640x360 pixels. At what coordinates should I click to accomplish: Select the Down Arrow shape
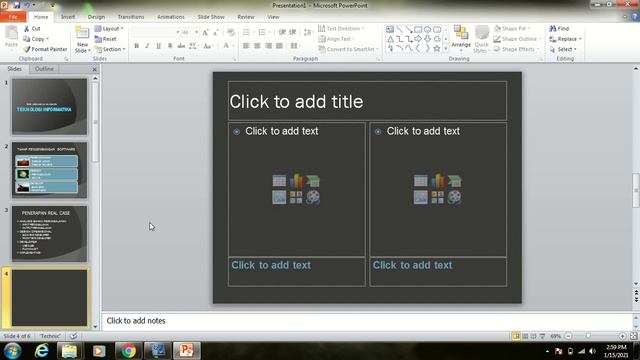(427, 39)
